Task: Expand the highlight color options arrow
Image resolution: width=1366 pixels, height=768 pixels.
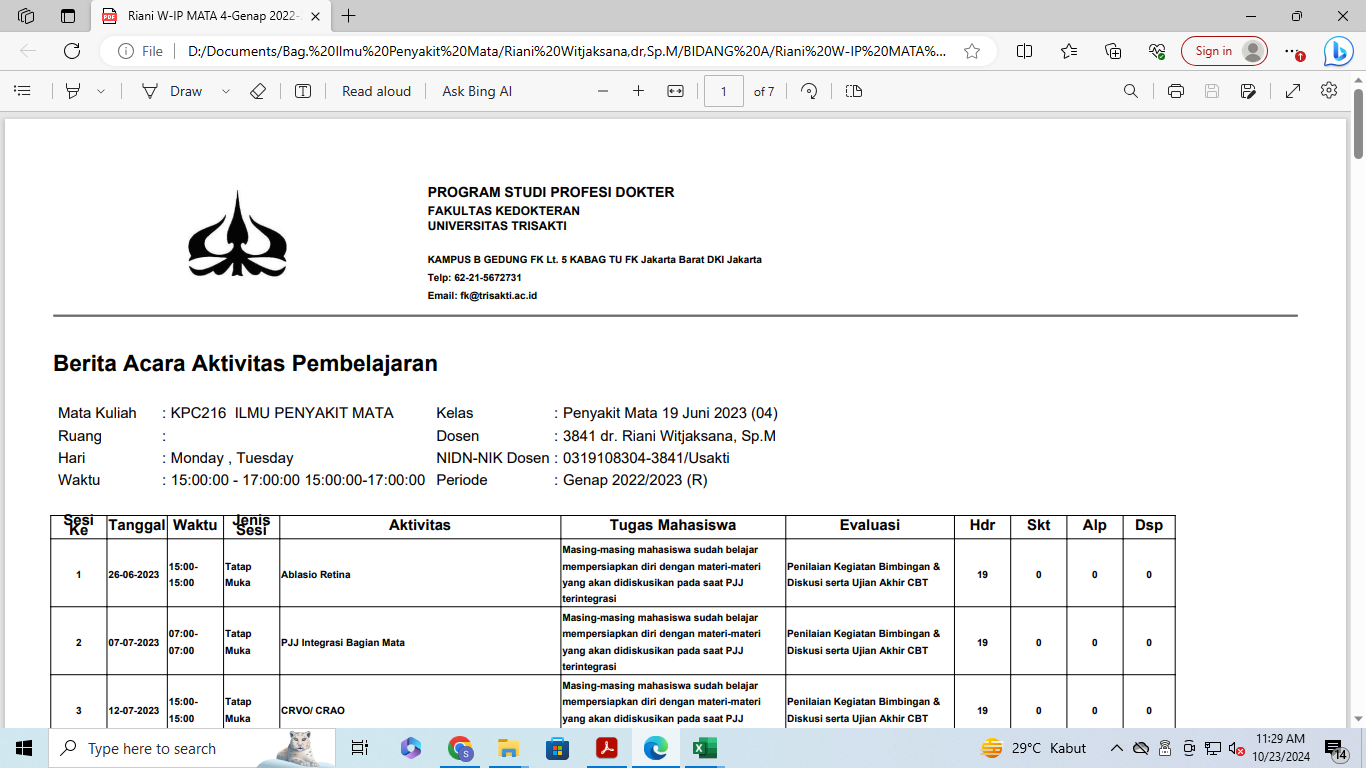Action: click(x=101, y=91)
